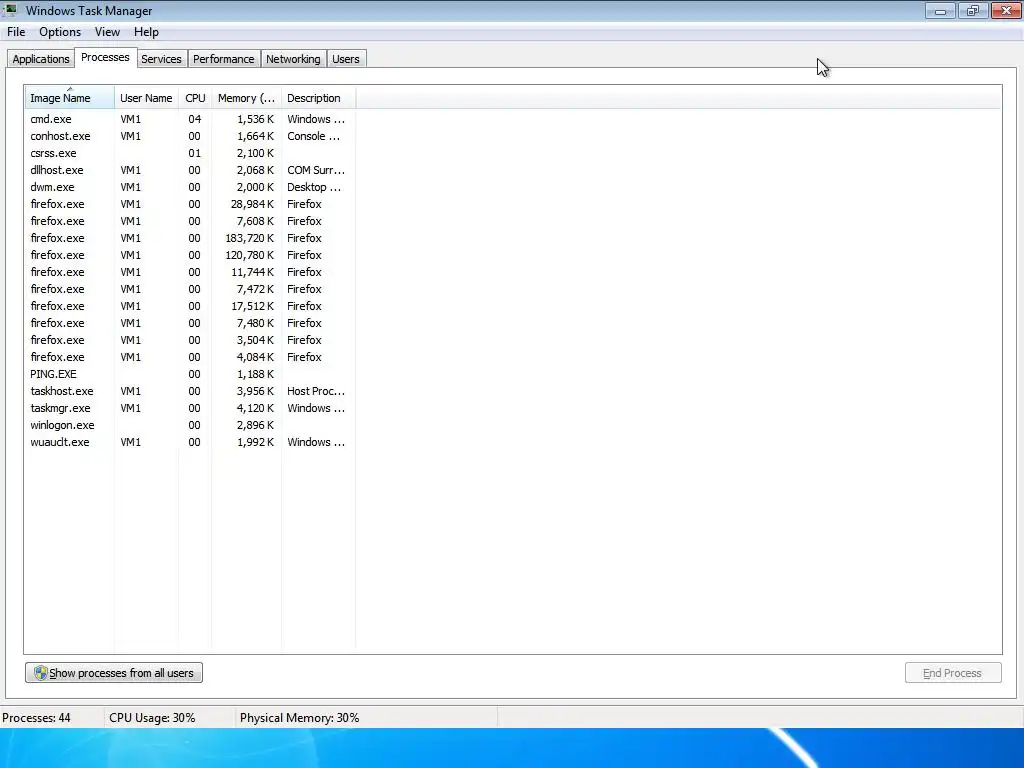Select firefox.exe using 11,744 K
Screen dimensions: 1024x768
point(189,272)
